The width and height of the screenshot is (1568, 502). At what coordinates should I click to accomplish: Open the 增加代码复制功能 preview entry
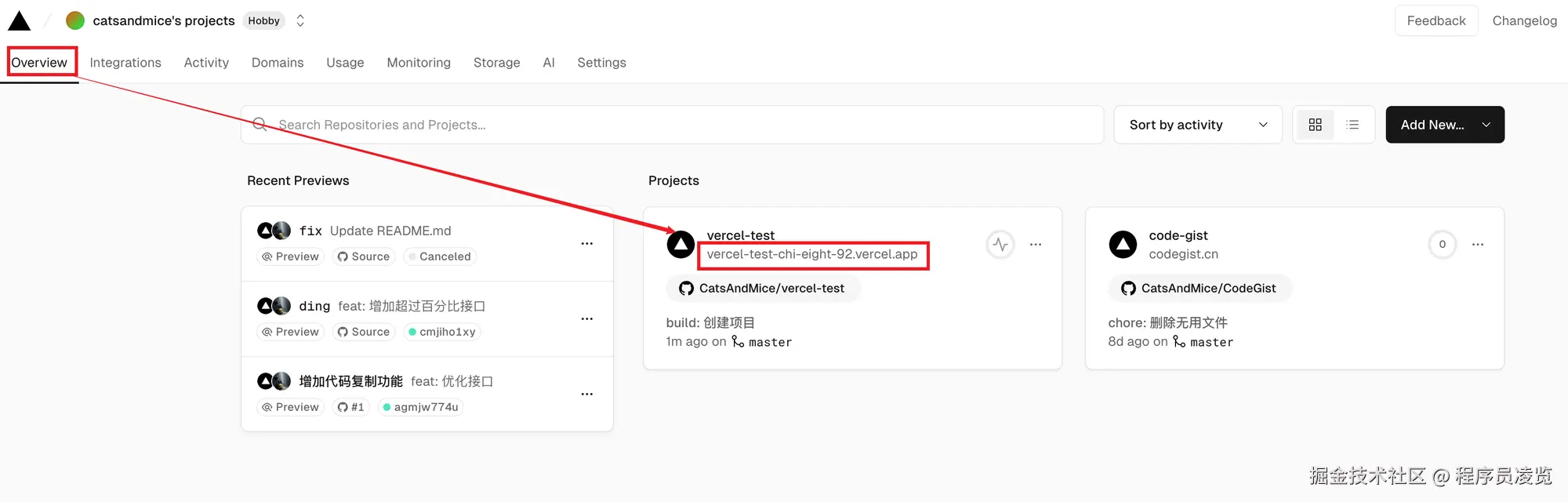pos(396,381)
